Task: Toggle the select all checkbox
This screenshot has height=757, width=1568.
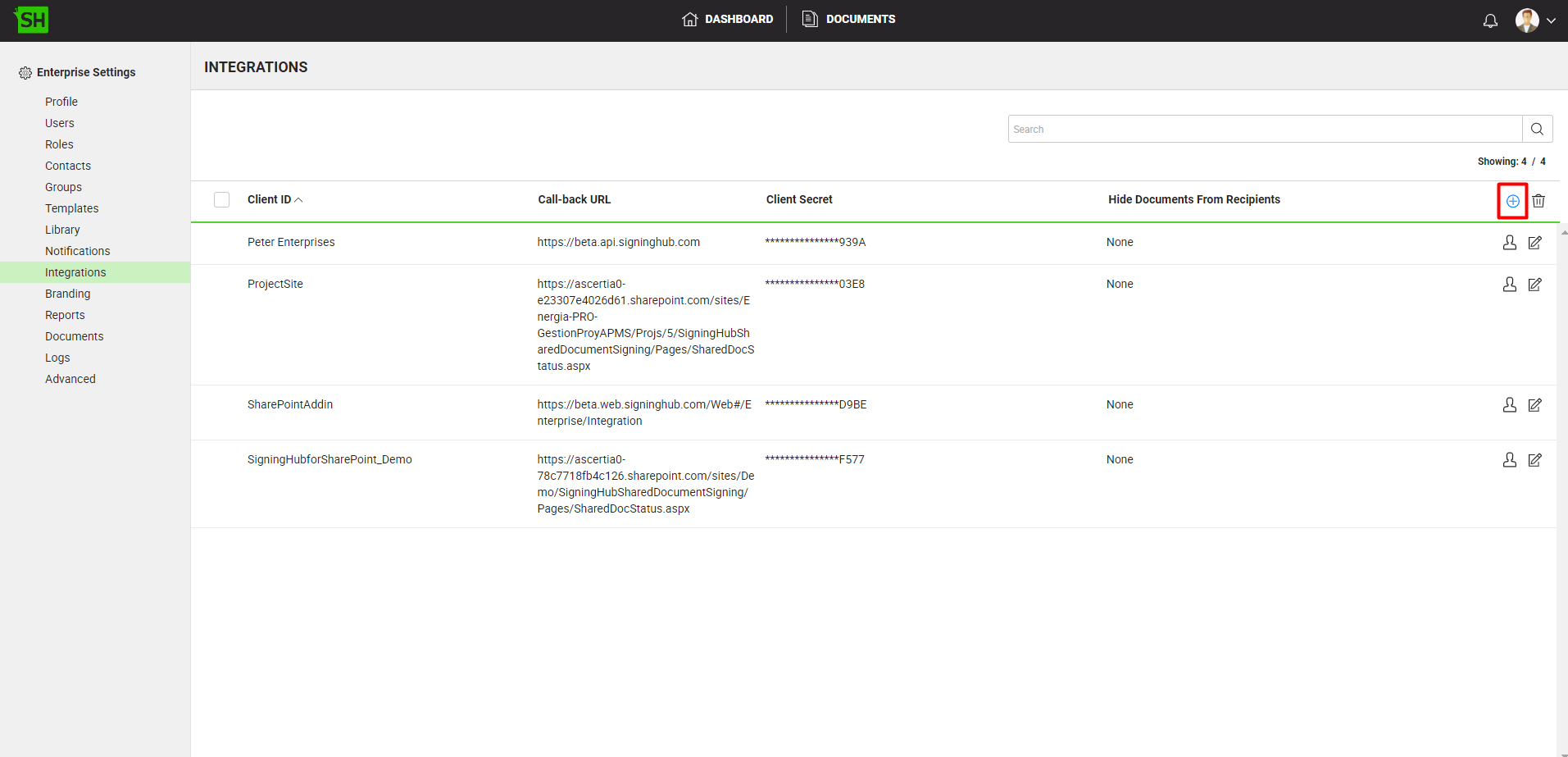Action: pyautogui.click(x=221, y=200)
